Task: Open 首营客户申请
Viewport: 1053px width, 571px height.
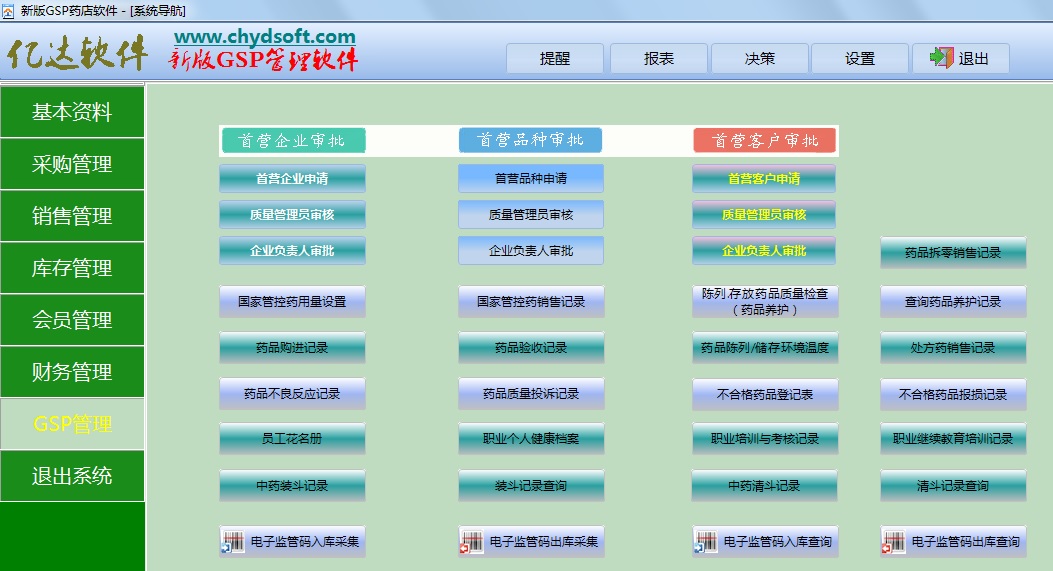Action: coord(764,179)
